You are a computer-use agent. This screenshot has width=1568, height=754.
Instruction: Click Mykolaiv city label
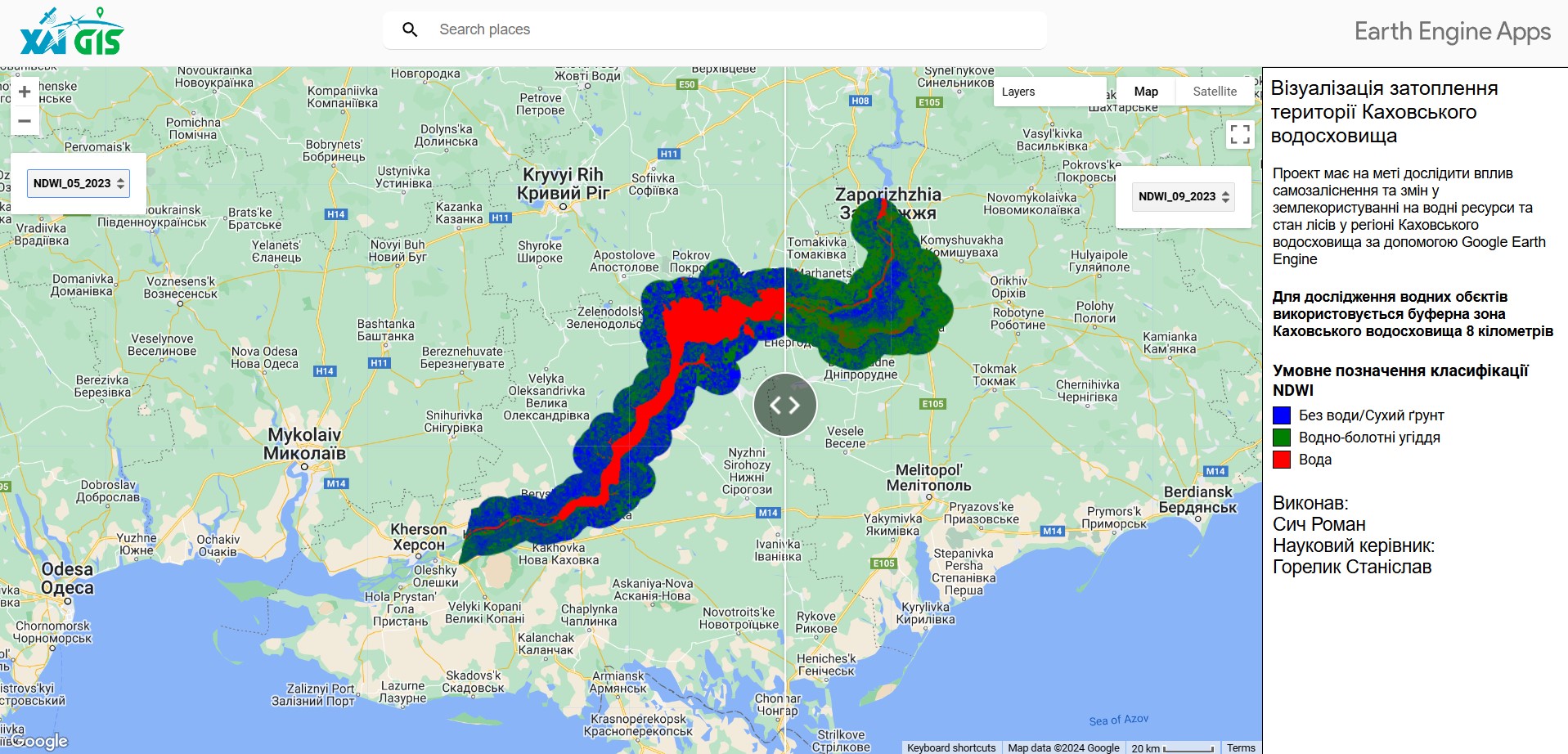pyautogui.click(x=304, y=443)
